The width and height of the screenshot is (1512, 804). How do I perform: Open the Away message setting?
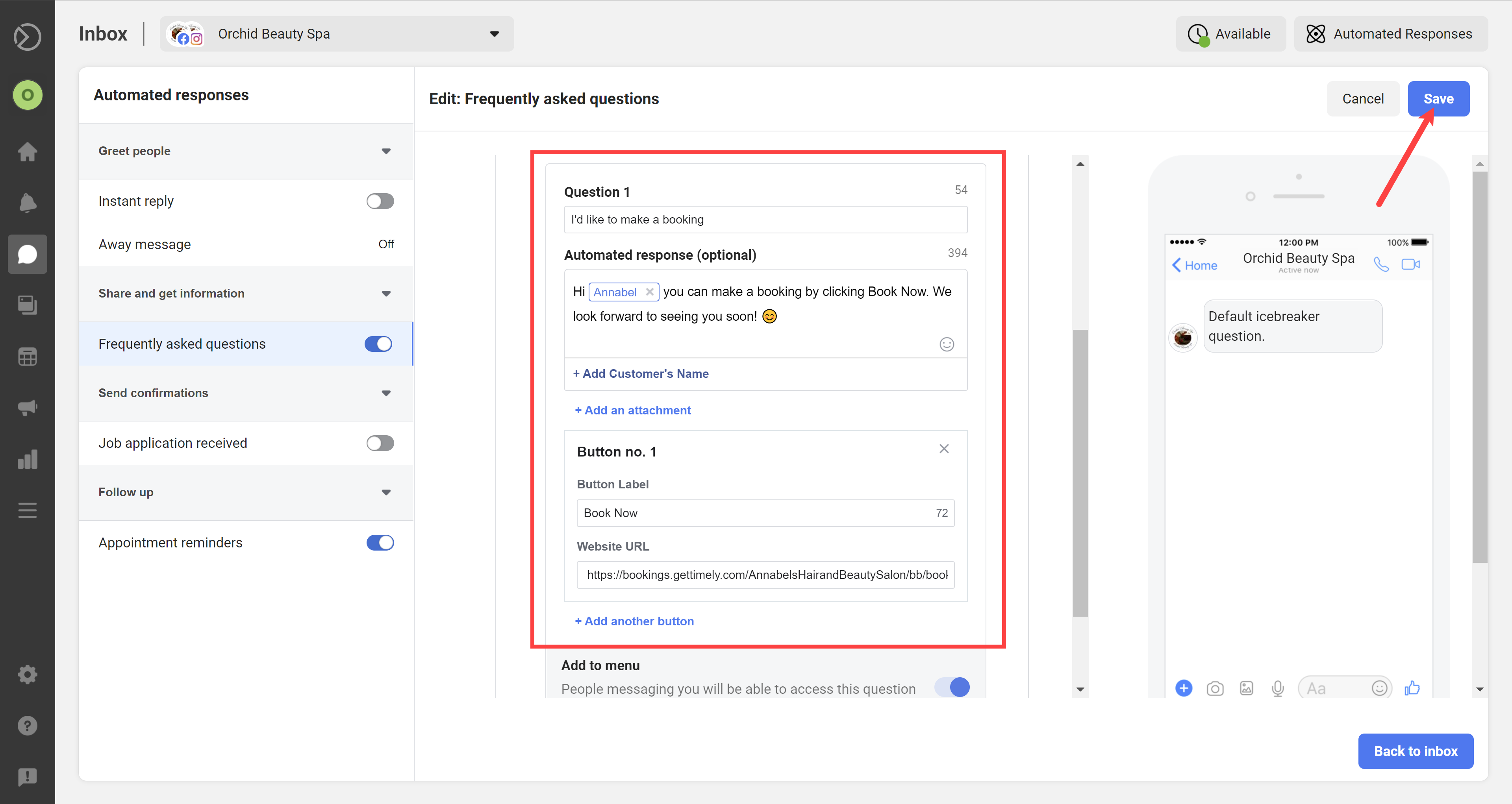246,244
